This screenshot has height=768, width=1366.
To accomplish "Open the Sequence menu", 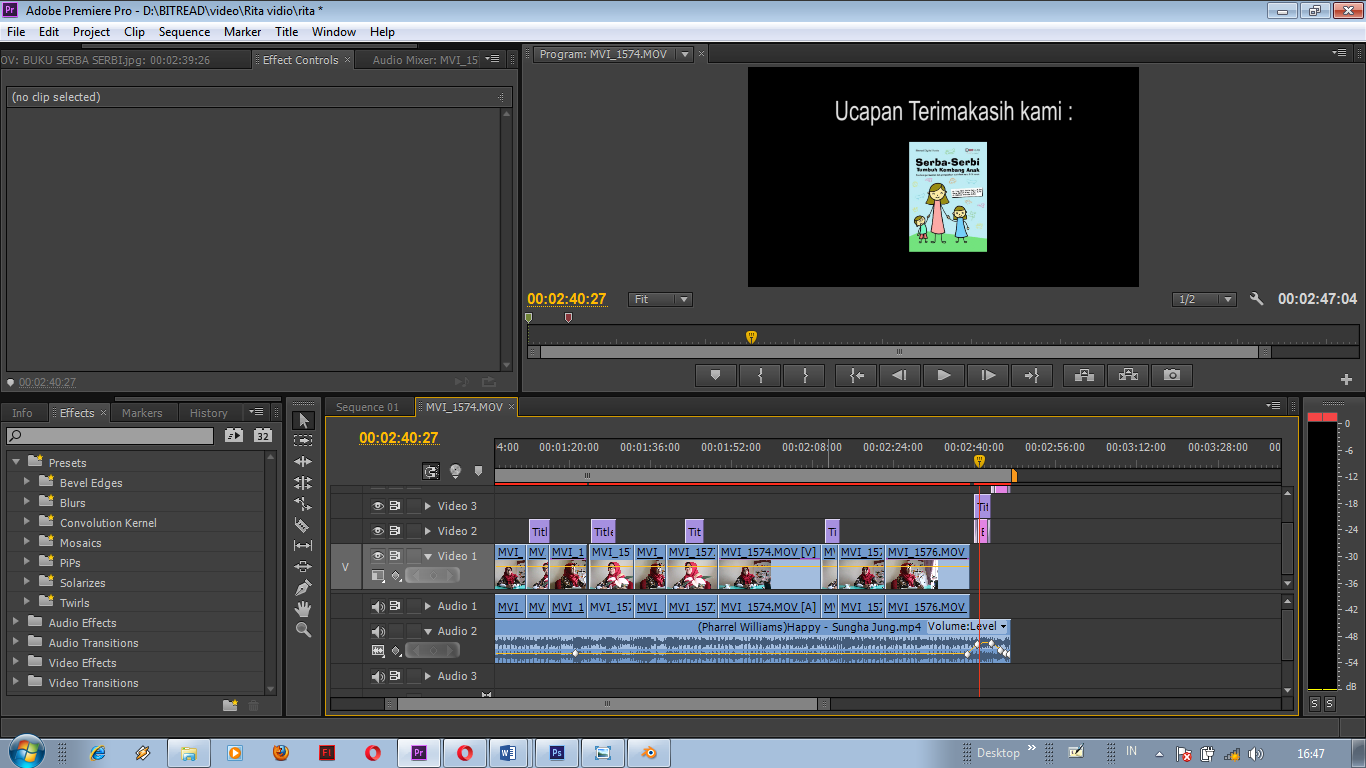I will pyautogui.click(x=184, y=32).
